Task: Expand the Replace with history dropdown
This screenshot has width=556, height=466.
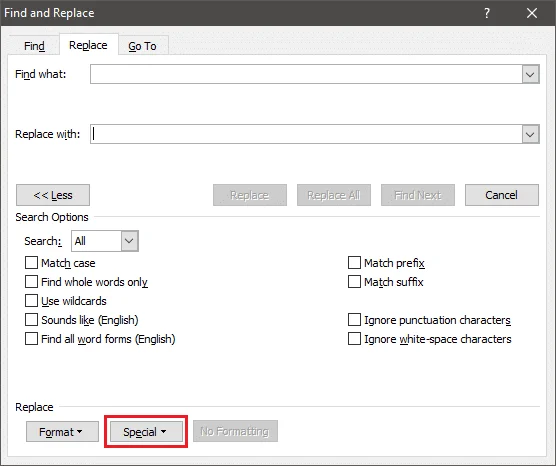Action: (530, 134)
